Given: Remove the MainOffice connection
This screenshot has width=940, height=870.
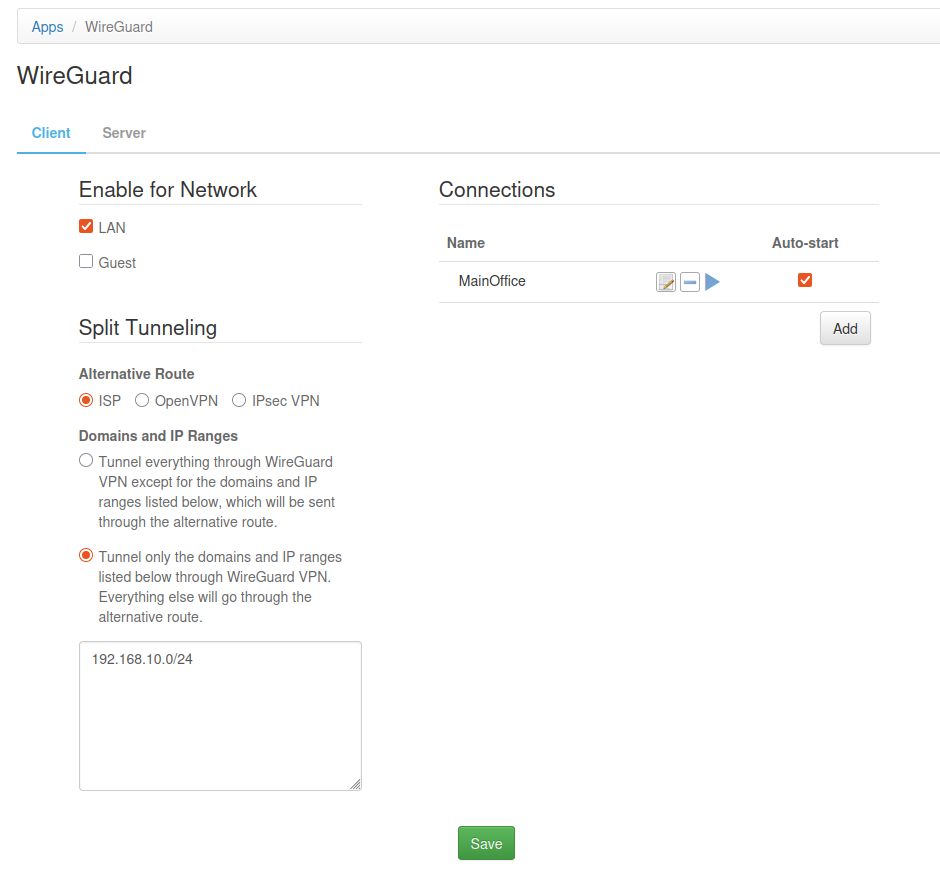Looking at the screenshot, I should 690,282.
